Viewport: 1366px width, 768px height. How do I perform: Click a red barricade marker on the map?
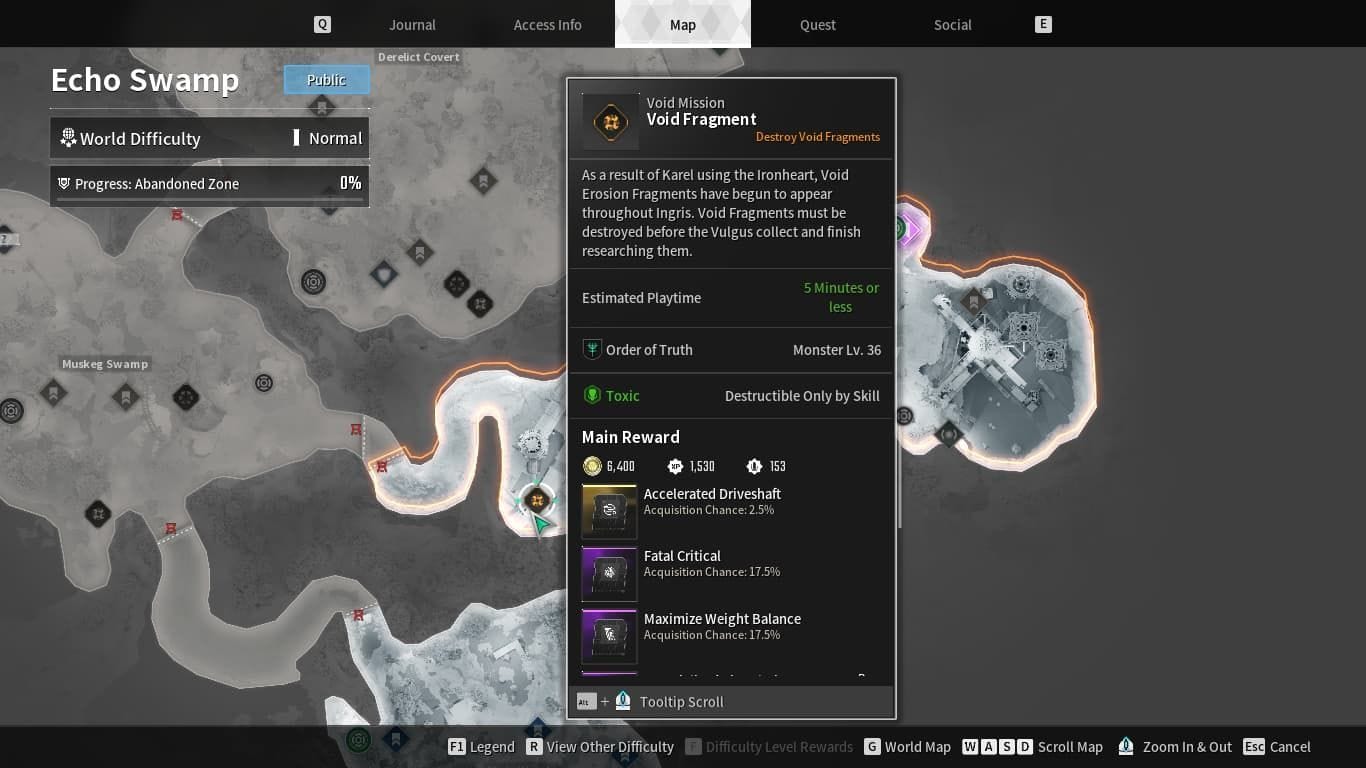click(355, 430)
